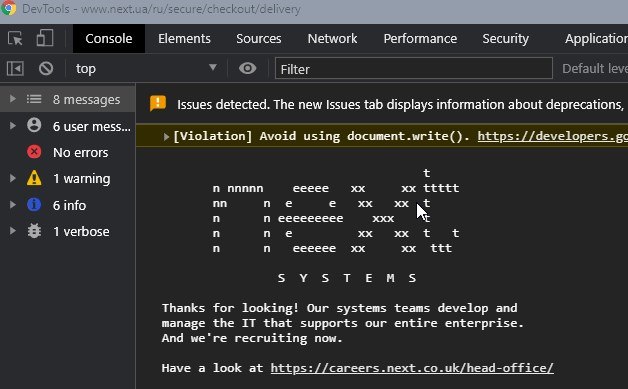Select the user messages person icon

click(34, 125)
